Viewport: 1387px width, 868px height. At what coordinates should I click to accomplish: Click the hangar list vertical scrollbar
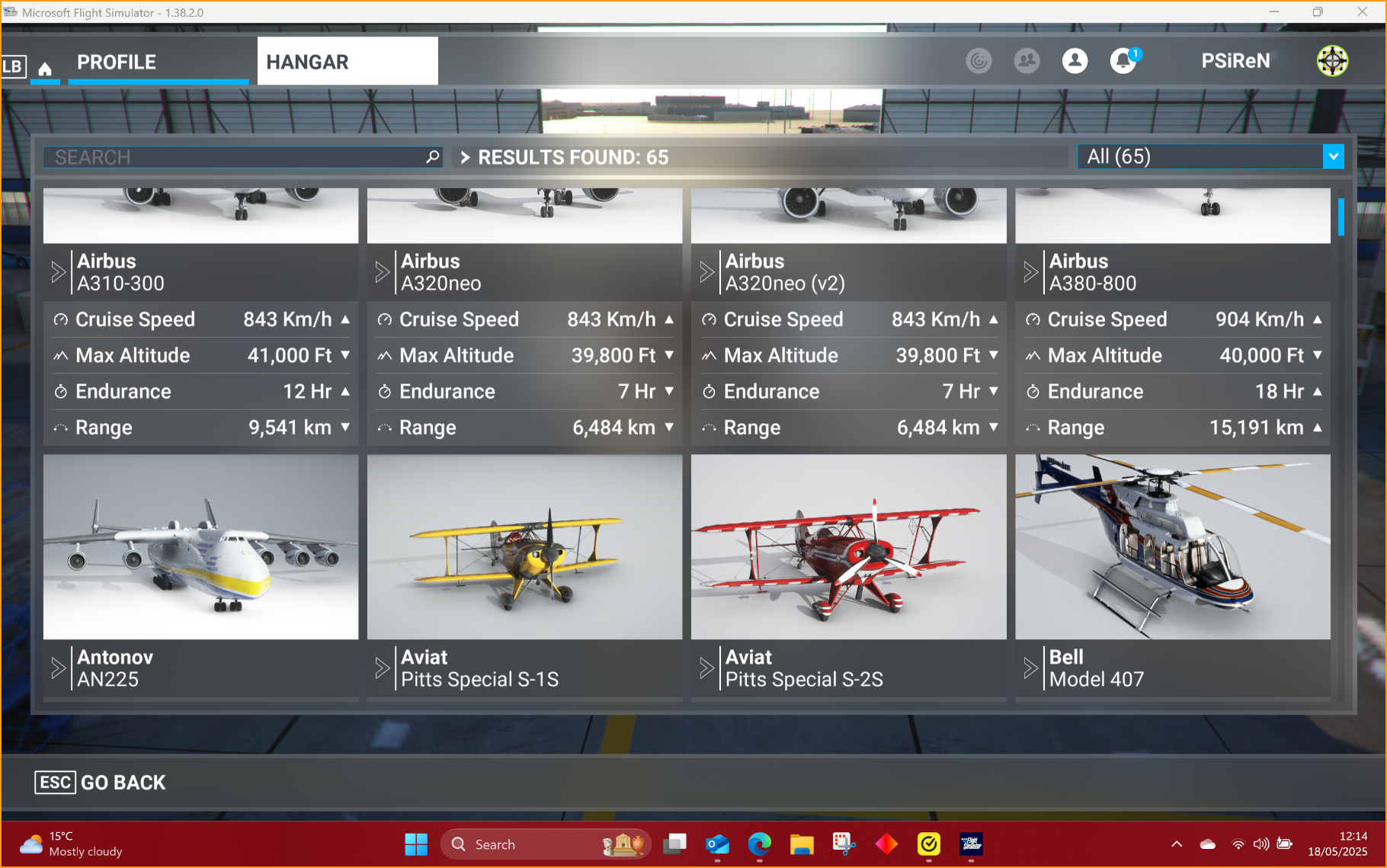1341,217
